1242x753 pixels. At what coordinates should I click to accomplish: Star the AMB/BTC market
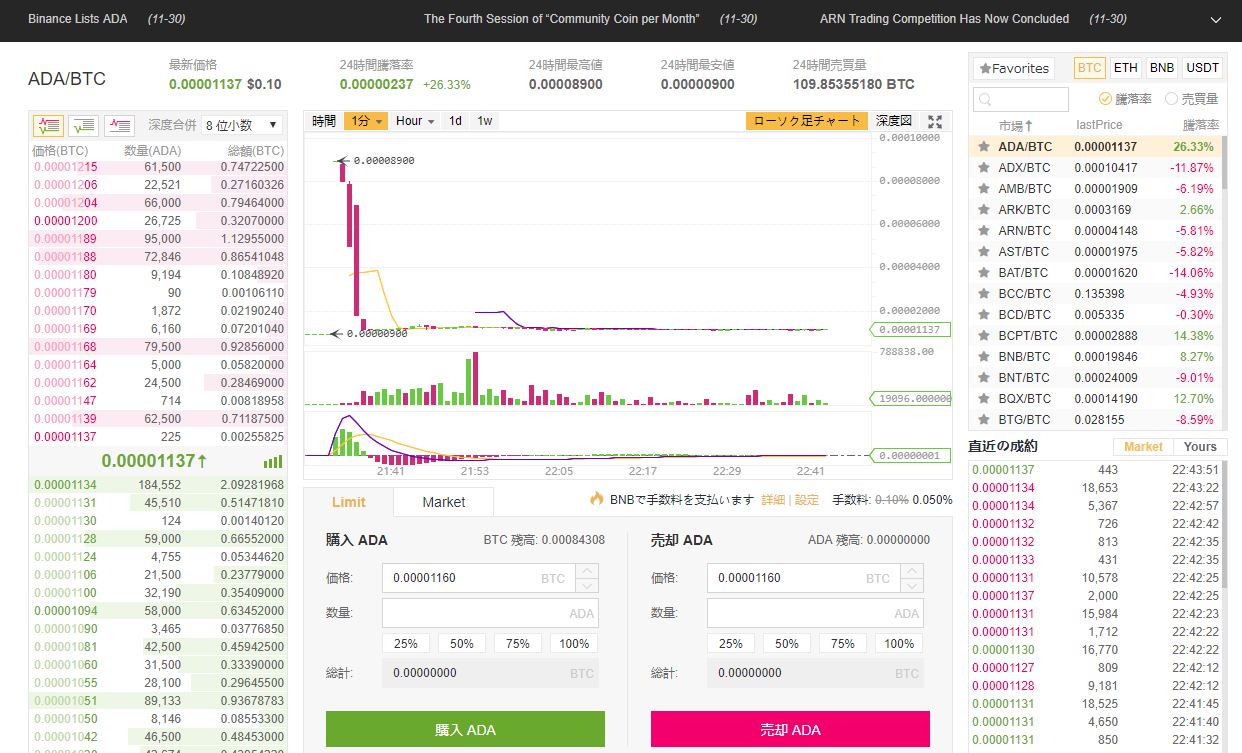(984, 189)
